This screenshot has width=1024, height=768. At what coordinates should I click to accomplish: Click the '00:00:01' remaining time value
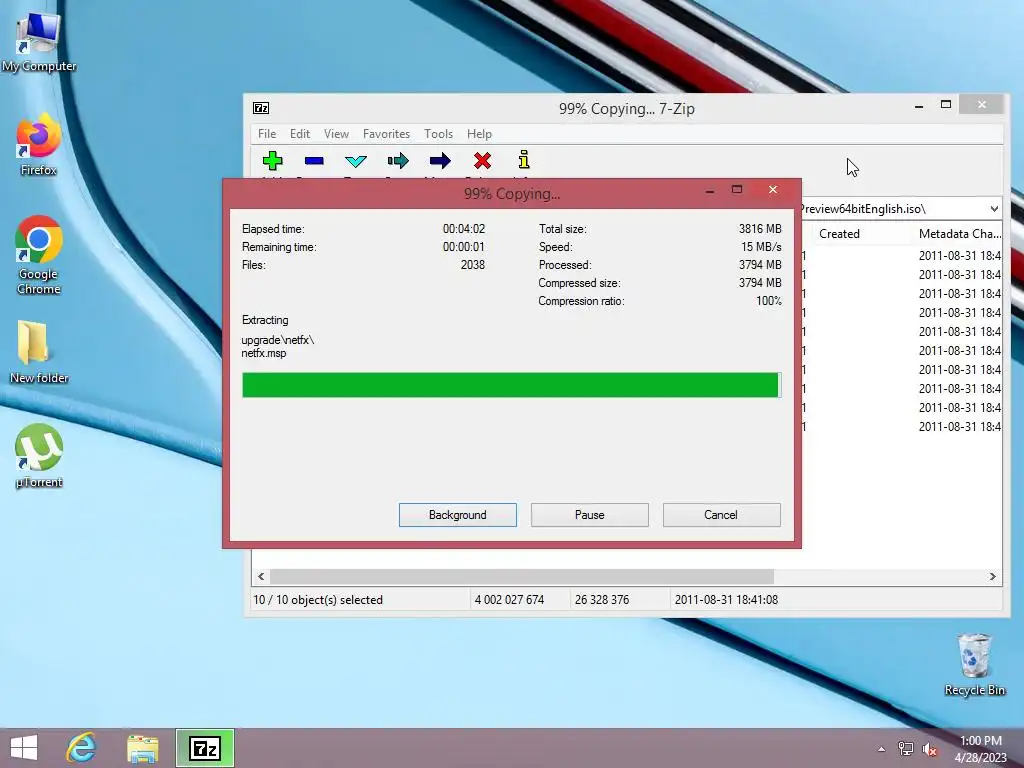pos(464,247)
